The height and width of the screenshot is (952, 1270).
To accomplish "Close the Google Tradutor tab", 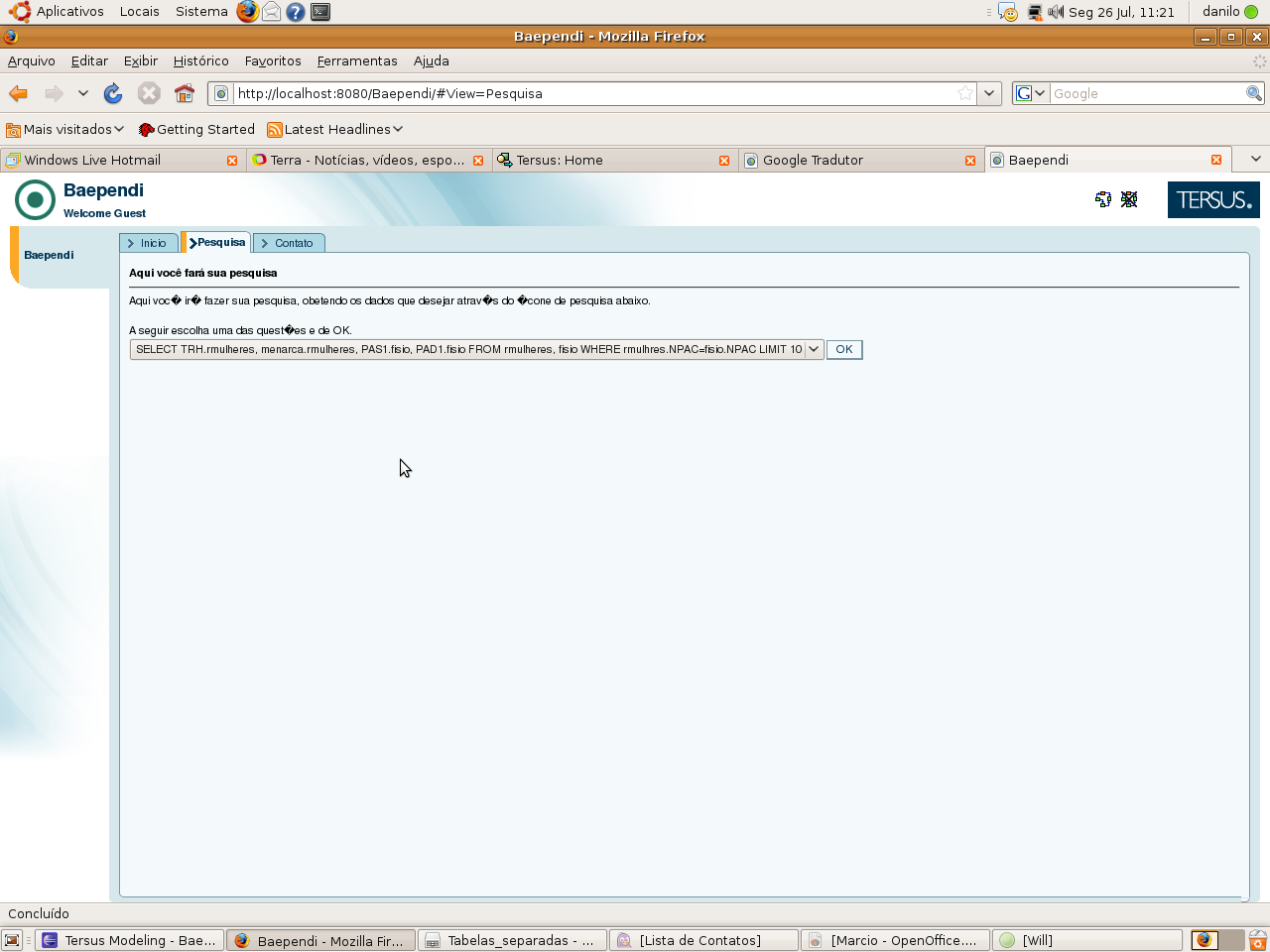I will (x=970, y=161).
